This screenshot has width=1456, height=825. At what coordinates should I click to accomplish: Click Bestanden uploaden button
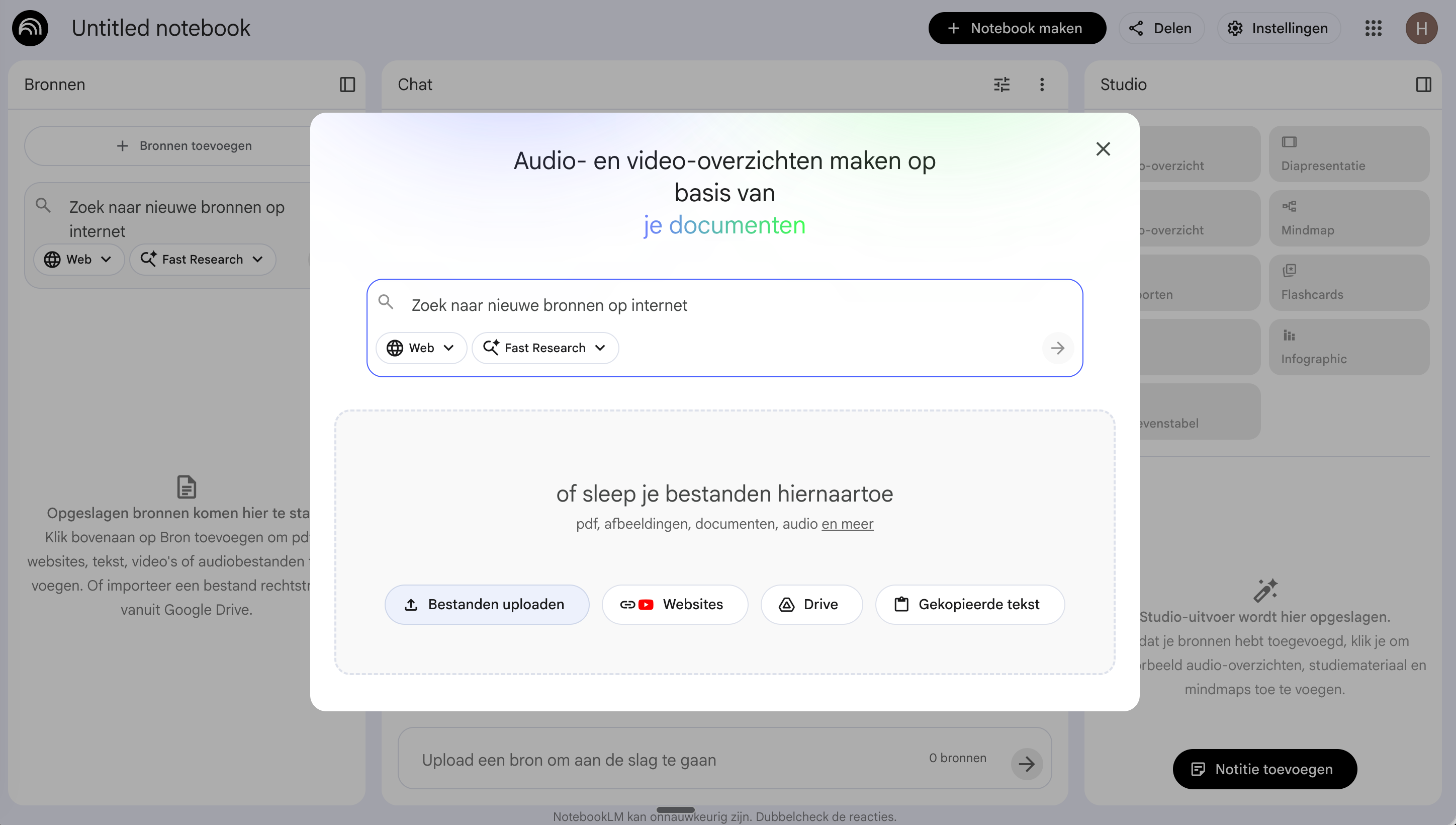click(x=487, y=605)
